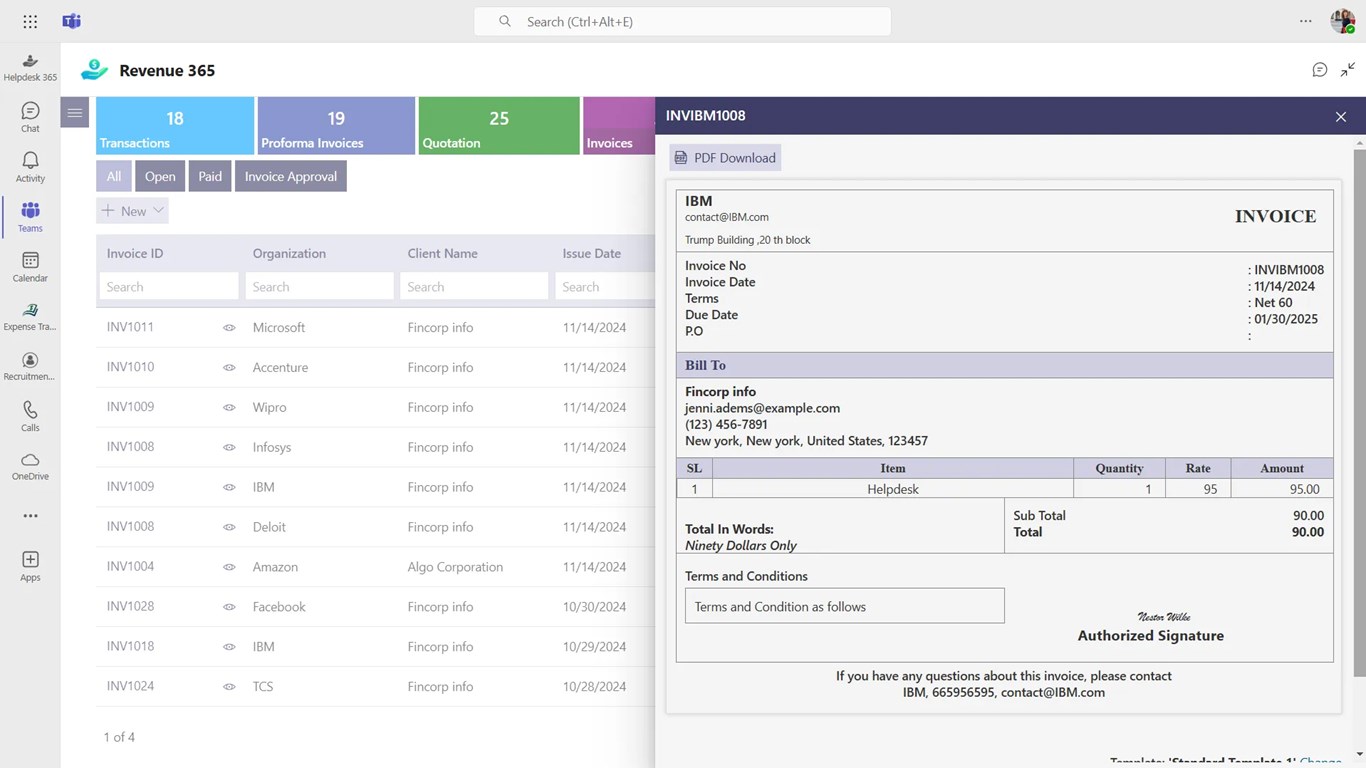This screenshot has height=768, width=1366.
Task: Open the Helpdesk 365 app in sidebar
Action: [x=30, y=67]
